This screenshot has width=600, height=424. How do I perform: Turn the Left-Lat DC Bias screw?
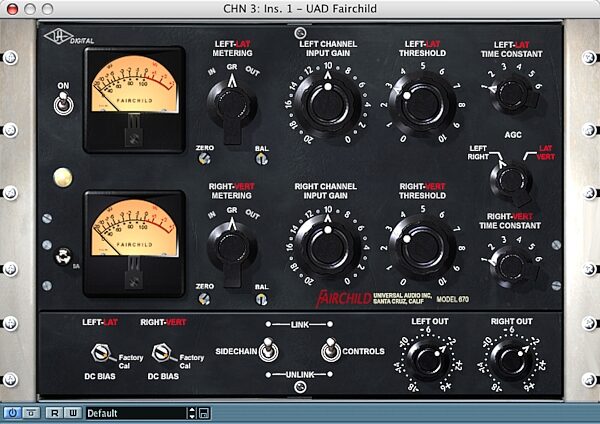click(101, 352)
